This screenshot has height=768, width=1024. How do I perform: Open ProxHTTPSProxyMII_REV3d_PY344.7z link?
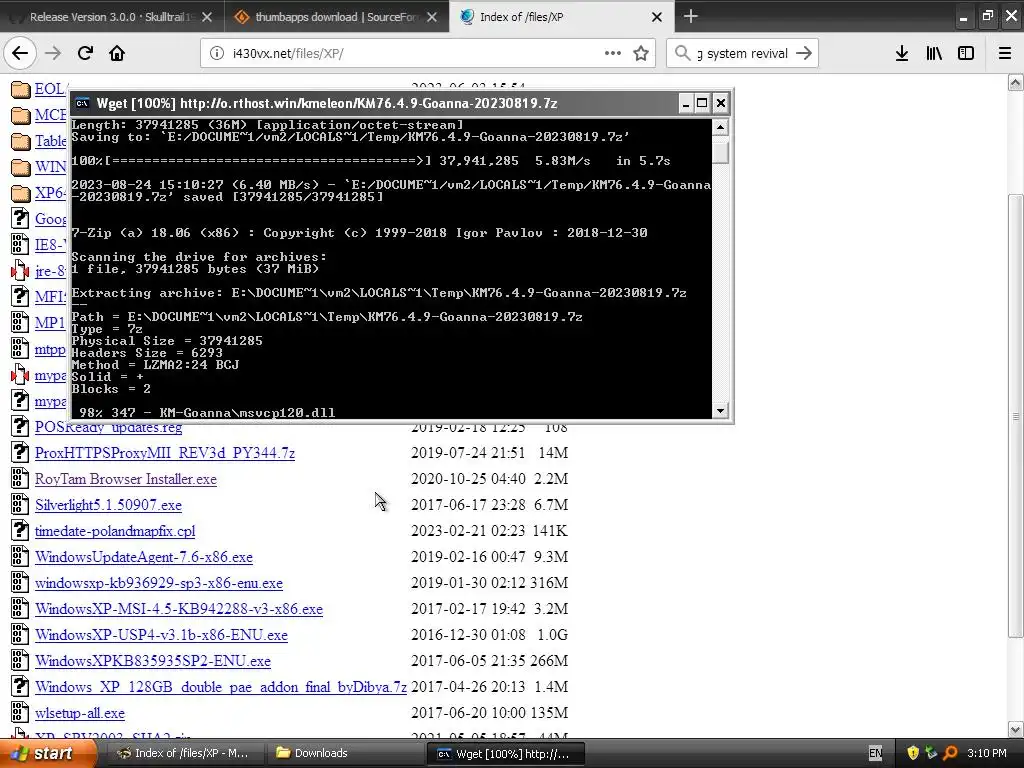(165, 453)
